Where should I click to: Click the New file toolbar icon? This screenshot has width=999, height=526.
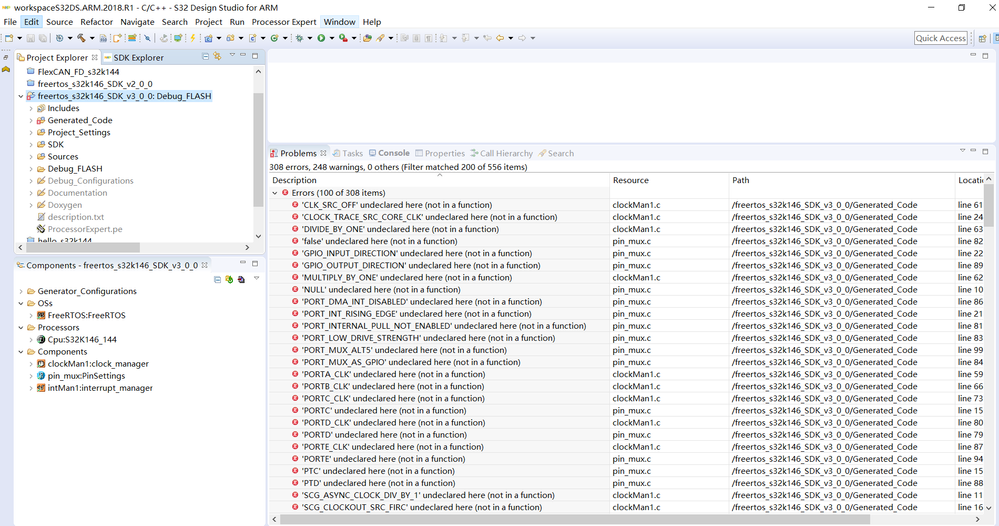coord(9,38)
